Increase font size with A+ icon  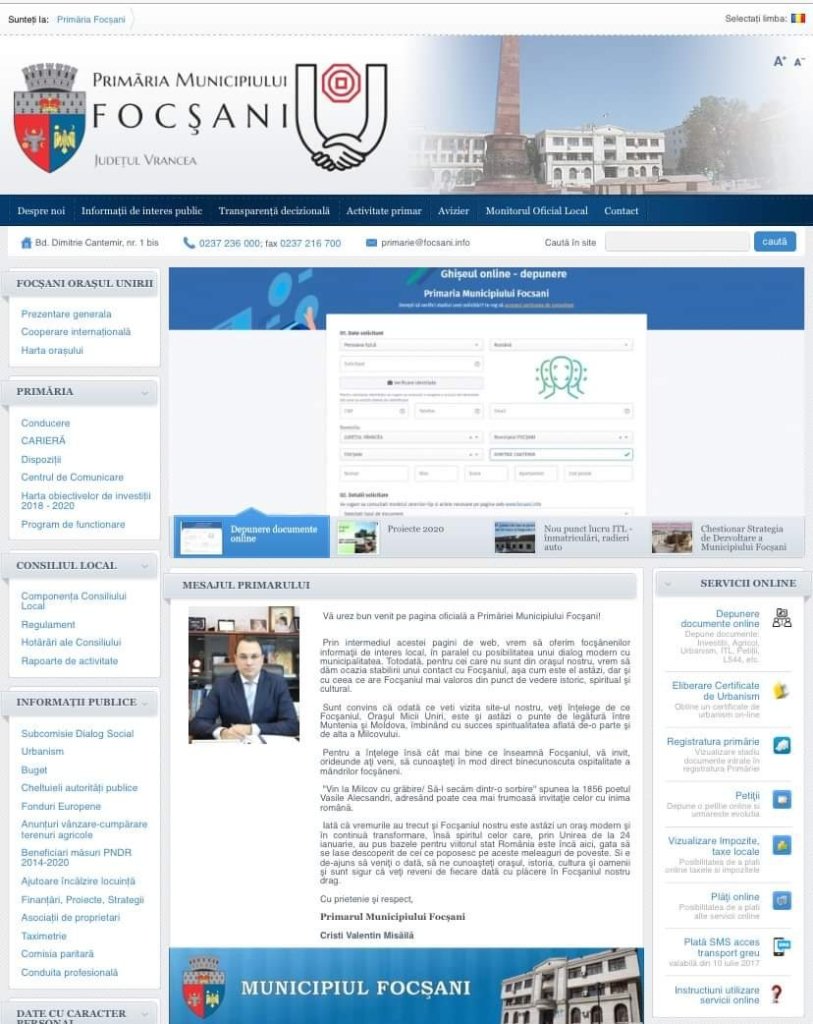click(x=779, y=61)
